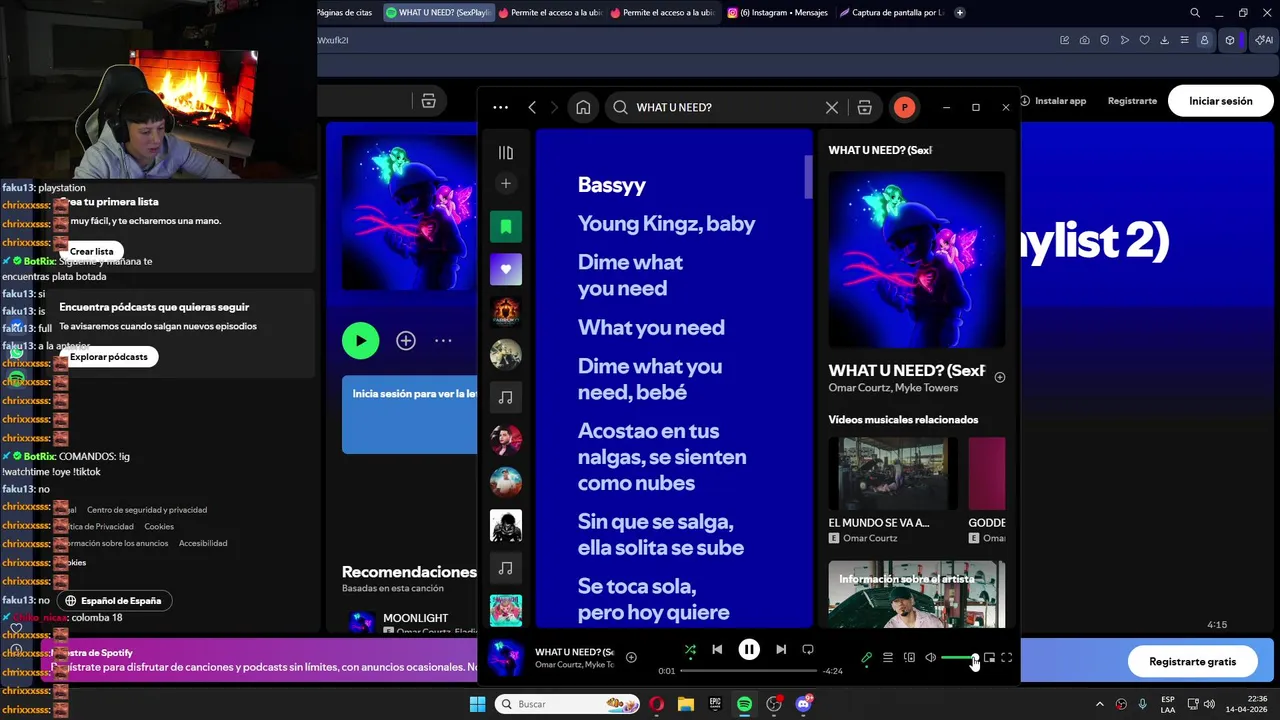Toggle shuffle in the player bar
The width and height of the screenshot is (1280, 720).
pos(690,649)
